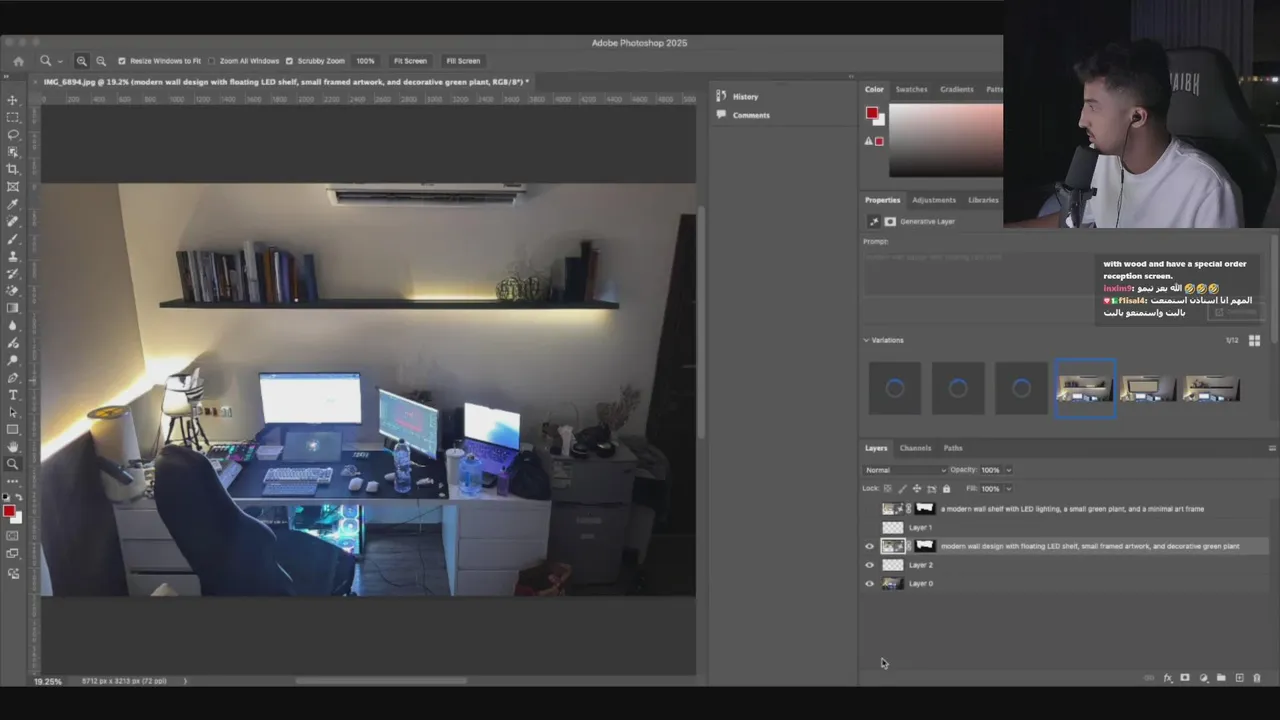Screen dimensions: 1280x720
Task: Toggle Resize Windows to Fit checkbox
Action: tap(122, 61)
